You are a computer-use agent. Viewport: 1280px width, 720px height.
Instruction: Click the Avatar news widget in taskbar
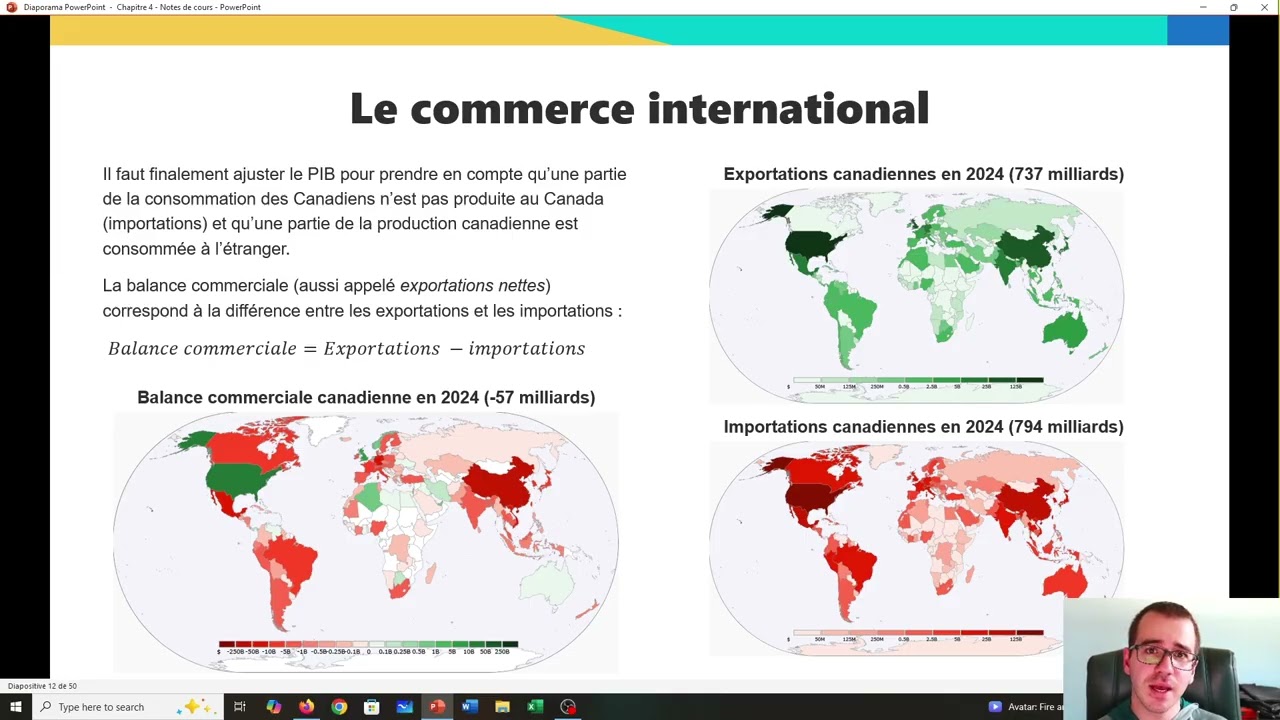pyautogui.click(x=1025, y=707)
